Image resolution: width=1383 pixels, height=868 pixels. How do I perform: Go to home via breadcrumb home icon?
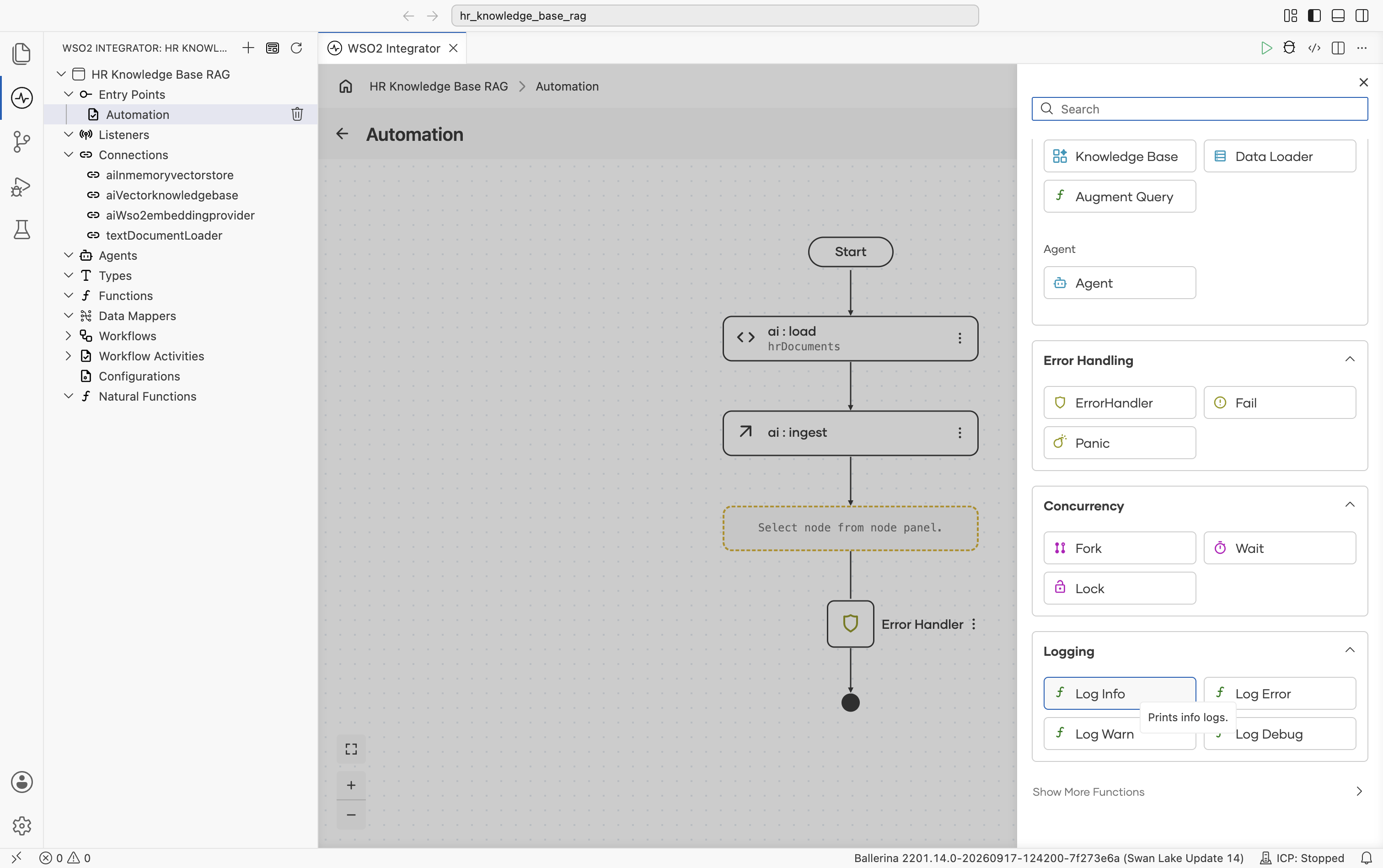pyautogui.click(x=346, y=86)
